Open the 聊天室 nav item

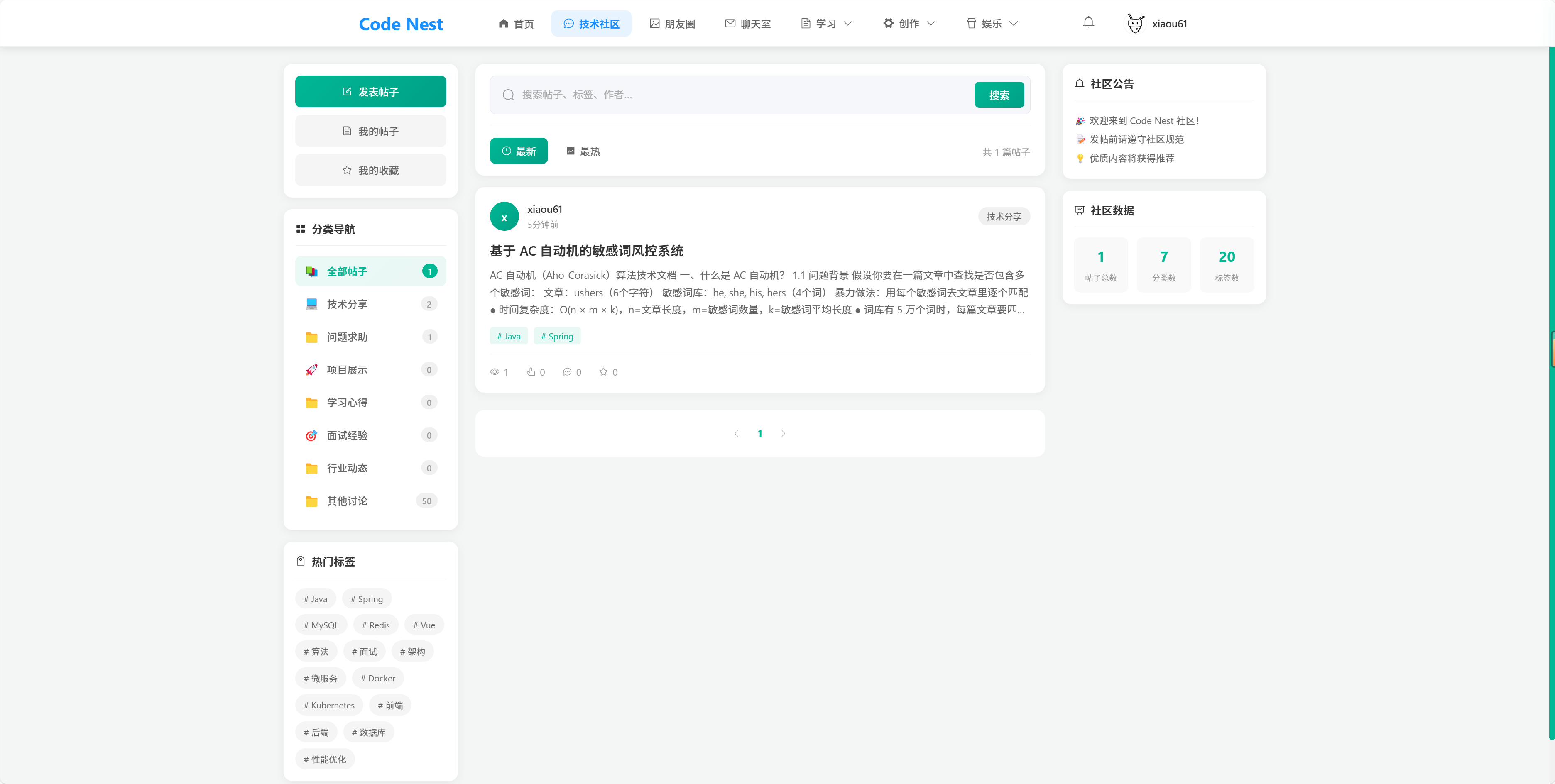point(747,24)
